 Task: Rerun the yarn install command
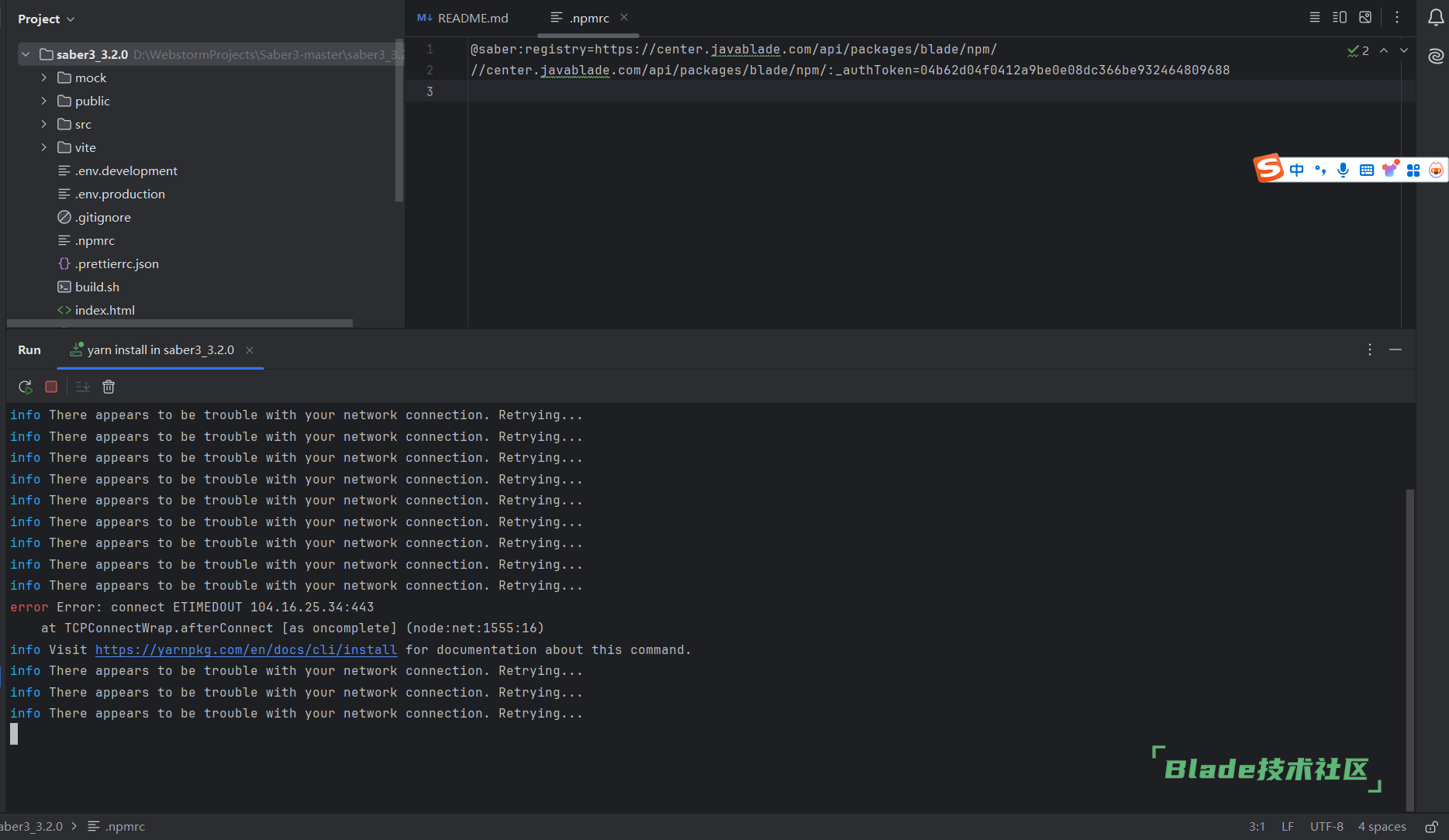pyautogui.click(x=25, y=387)
